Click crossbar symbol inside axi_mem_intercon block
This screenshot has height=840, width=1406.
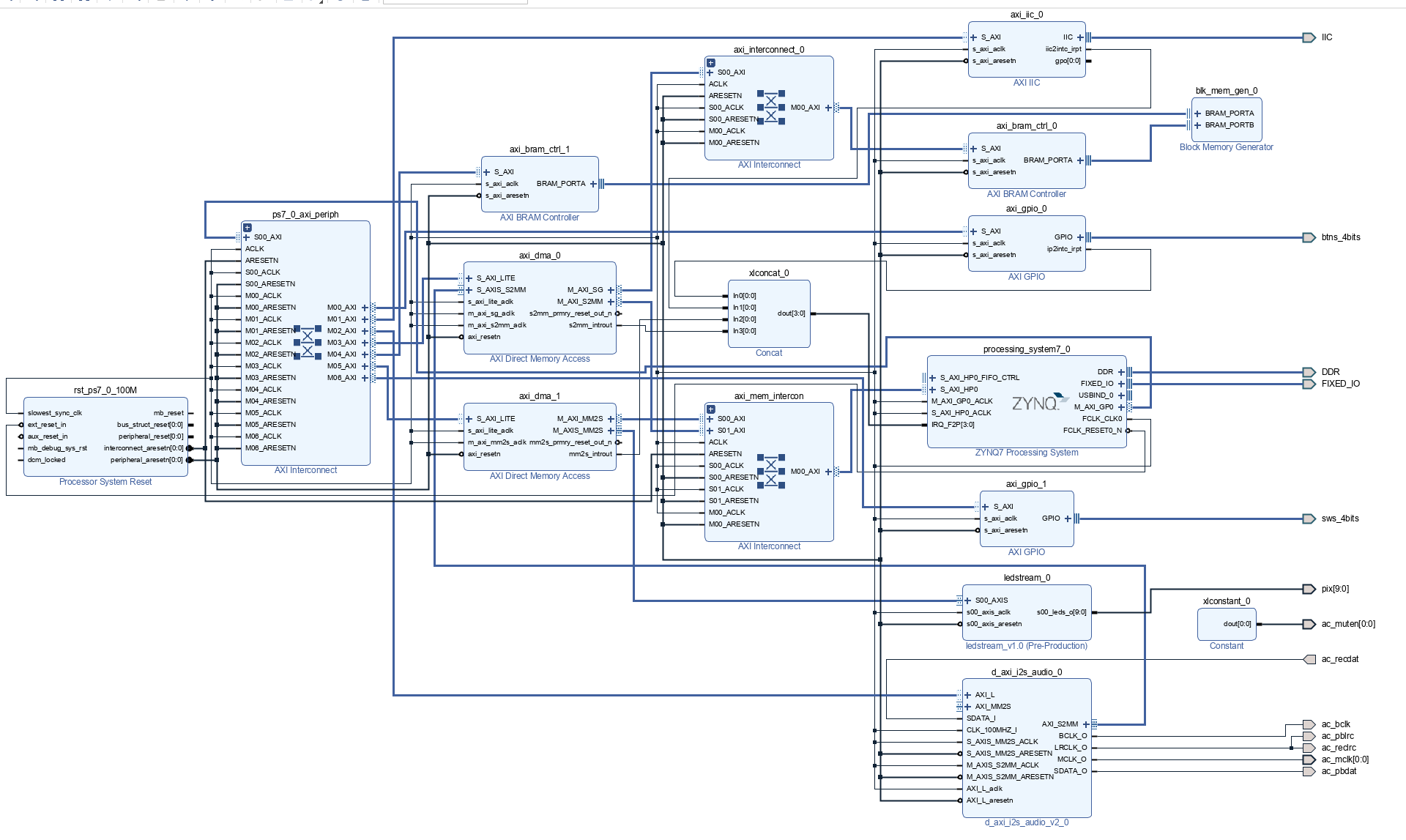[771, 472]
